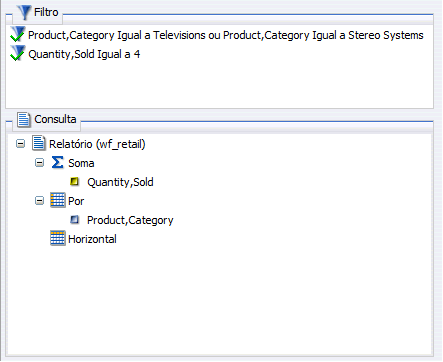
Task: Collapse the Relatório (wf_retail) node
Action: (21, 144)
